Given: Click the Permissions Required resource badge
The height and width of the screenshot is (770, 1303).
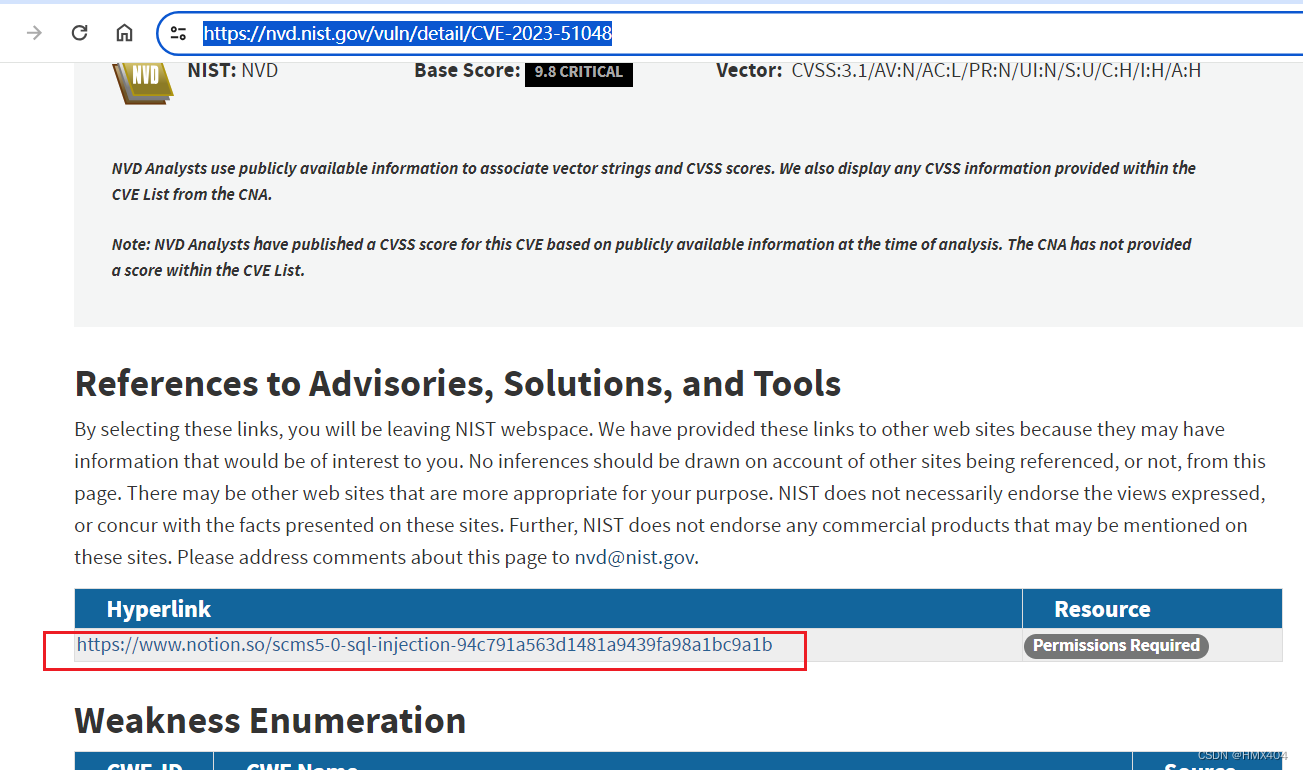Looking at the screenshot, I should click(x=1116, y=646).
